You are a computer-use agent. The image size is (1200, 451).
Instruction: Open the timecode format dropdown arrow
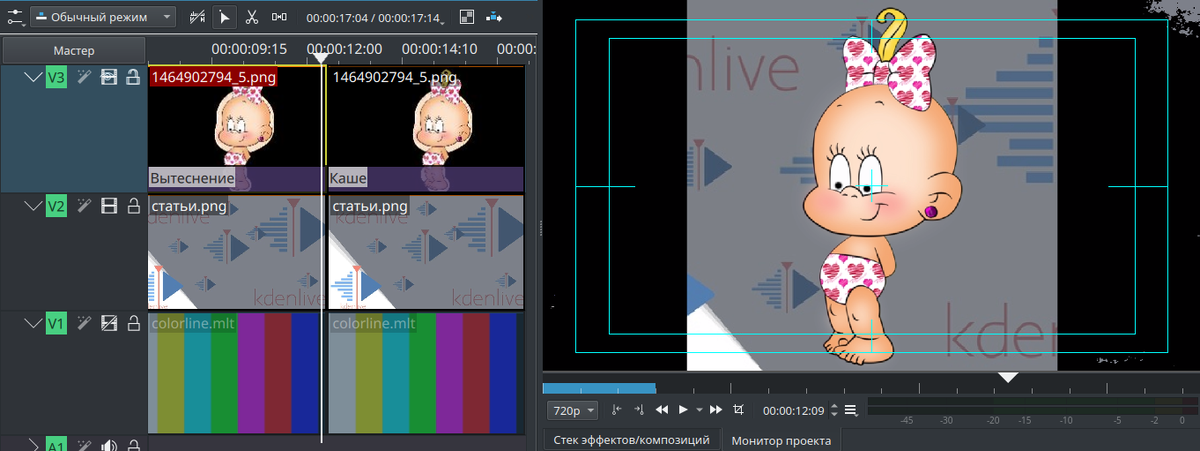[x=443, y=21]
